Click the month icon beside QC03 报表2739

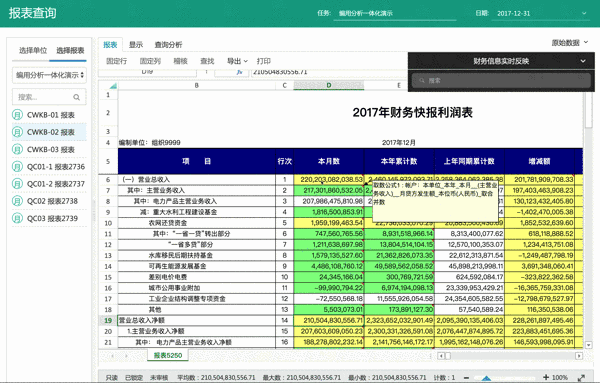pyautogui.click(x=17, y=218)
